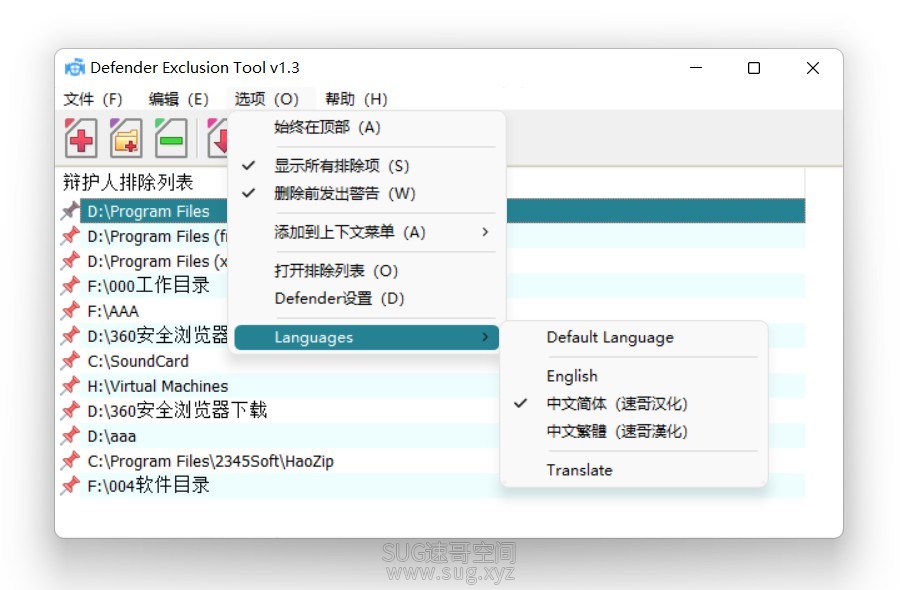Click the pin icon of selected D:\Program Files row
Image resolution: width=900 pixels, height=590 pixels.
coord(70,211)
